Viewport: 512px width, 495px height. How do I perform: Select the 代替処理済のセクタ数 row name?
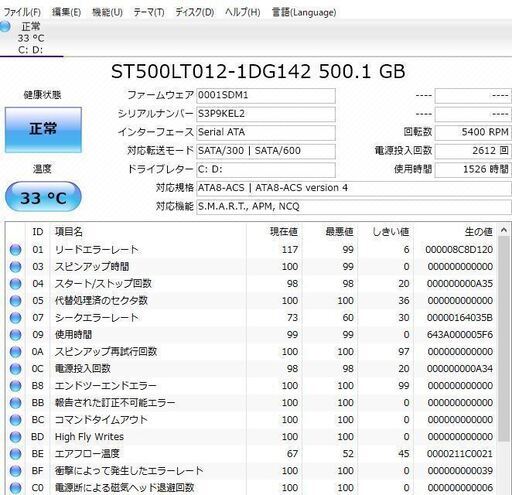pyautogui.click(x=101, y=301)
